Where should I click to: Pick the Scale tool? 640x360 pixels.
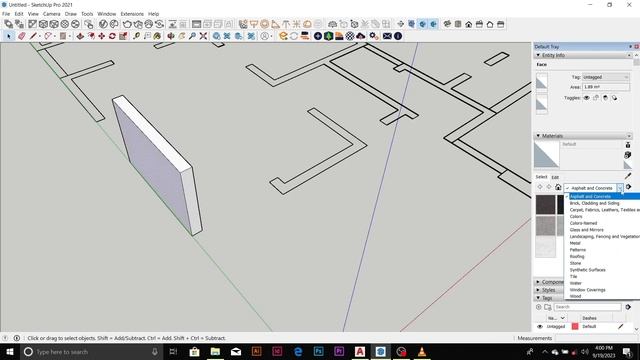pyautogui.click(x=123, y=36)
